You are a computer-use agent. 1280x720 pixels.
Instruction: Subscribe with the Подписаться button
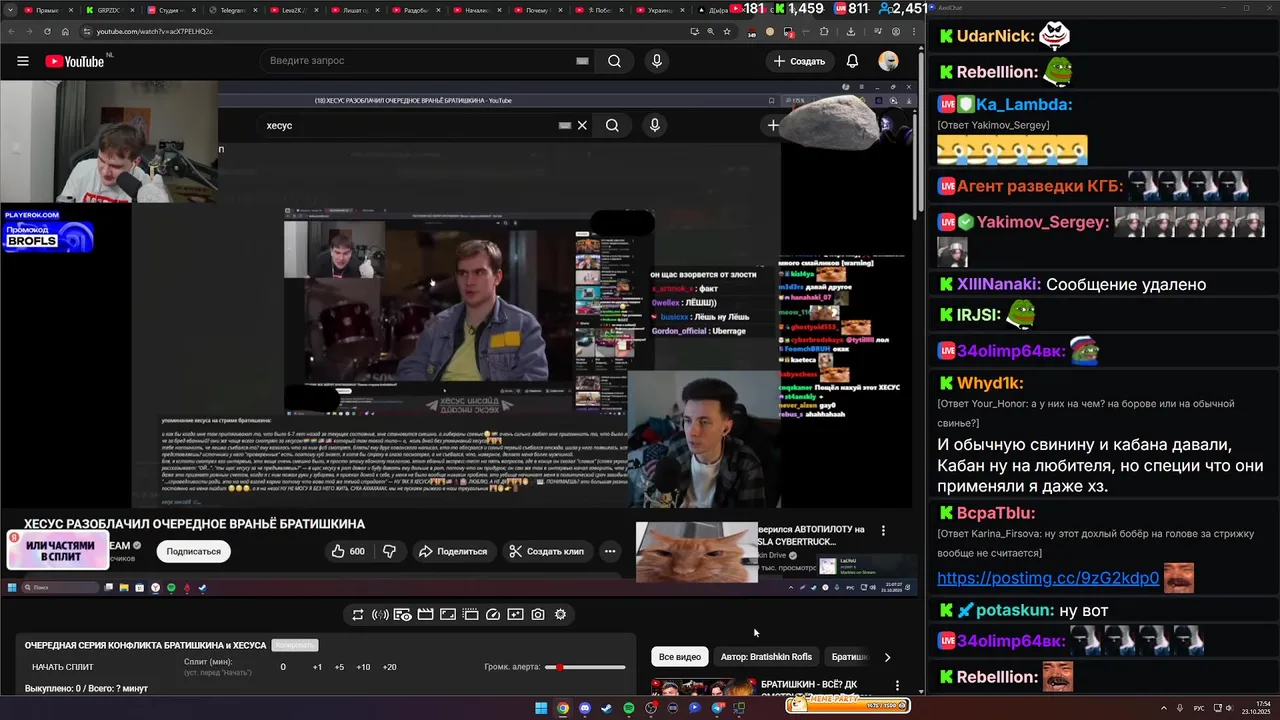tap(193, 551)
